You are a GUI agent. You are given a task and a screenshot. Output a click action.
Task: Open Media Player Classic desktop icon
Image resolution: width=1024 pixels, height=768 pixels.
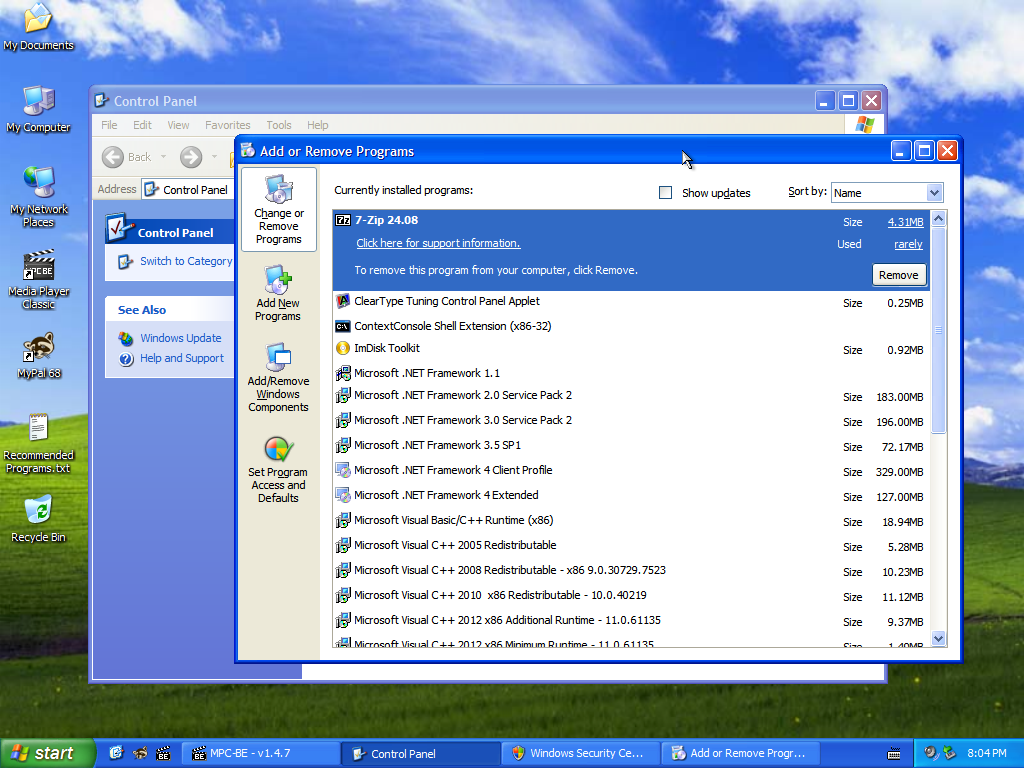pos(38,280)
